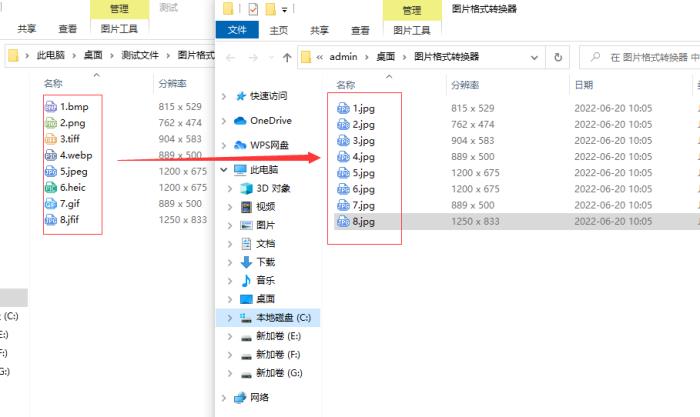Click the 3D 对象 folder icon

click(x=246, y=188)
